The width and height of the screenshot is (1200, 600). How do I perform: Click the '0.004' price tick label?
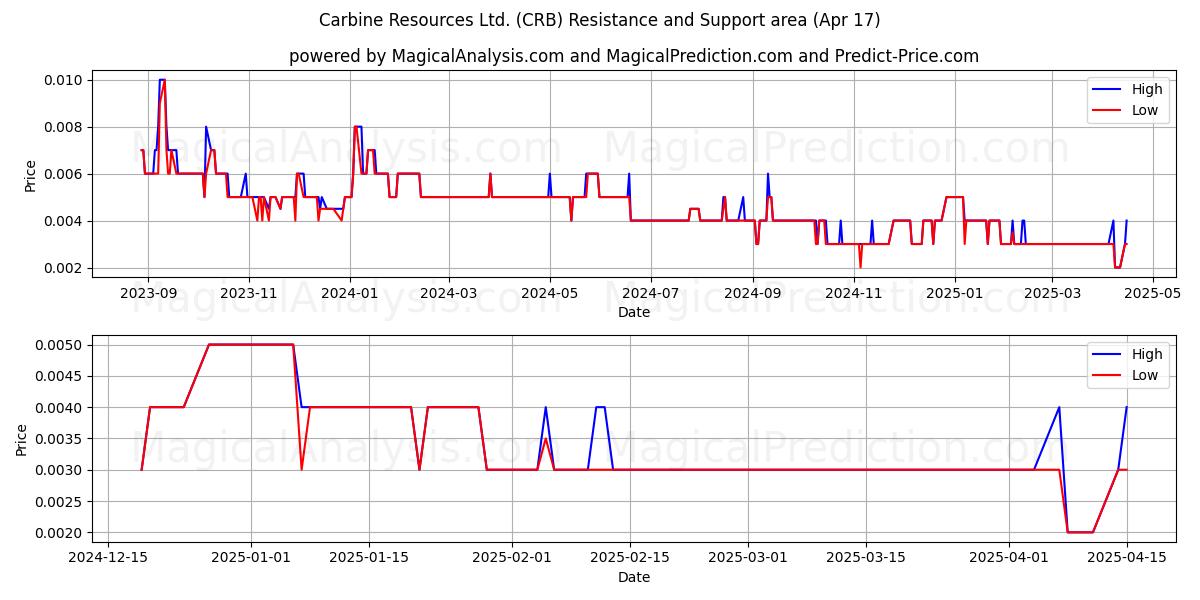(x=64, y=221)
